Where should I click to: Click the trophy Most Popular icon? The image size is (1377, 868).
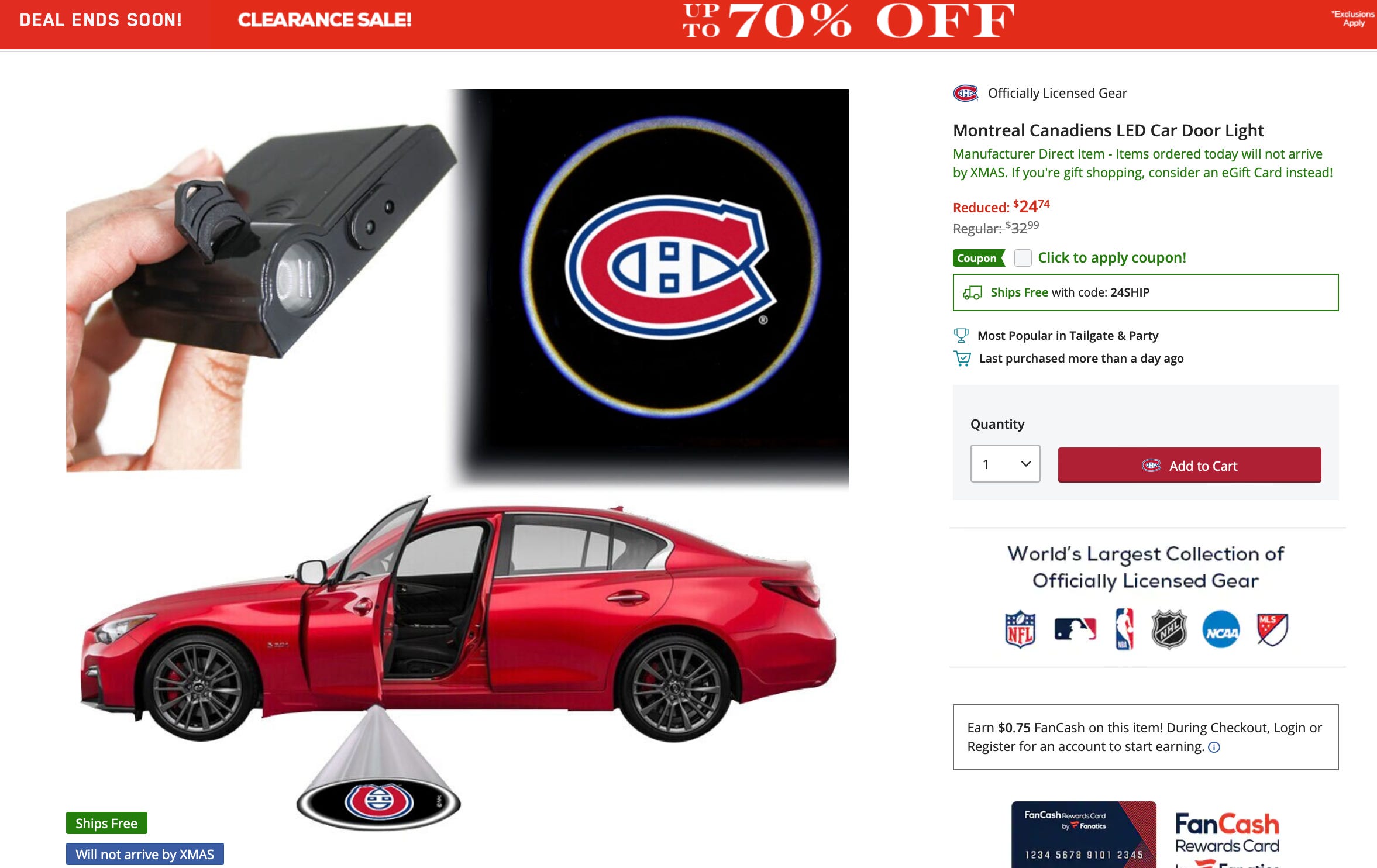(x=961, y=336)
